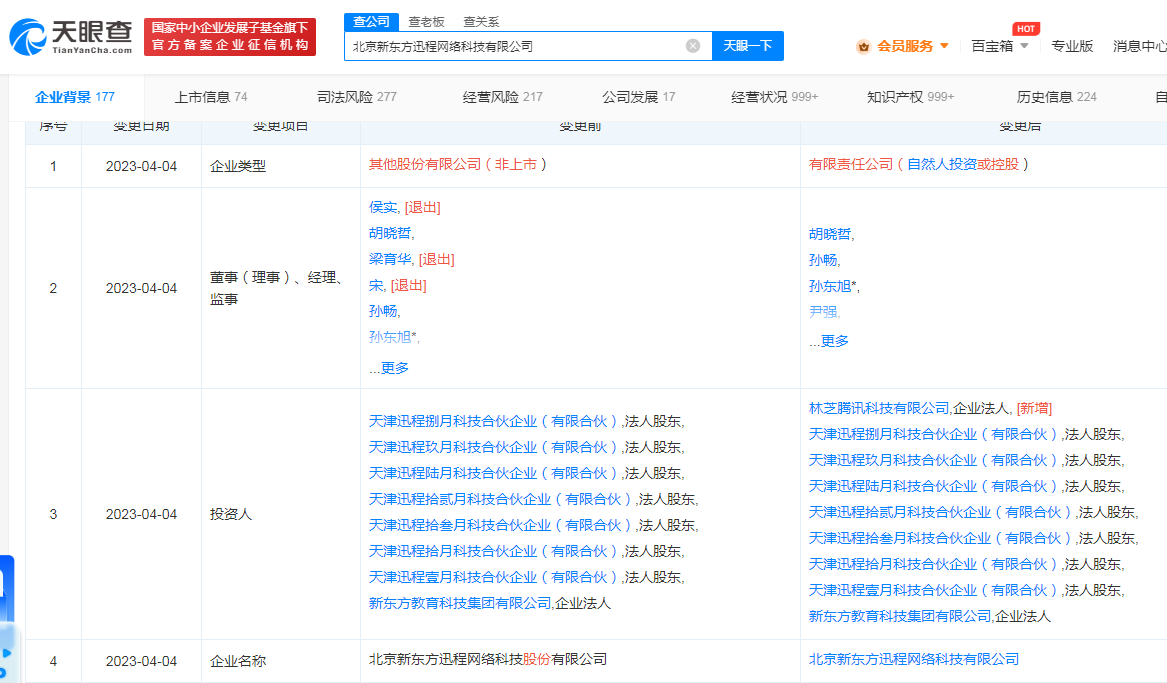Open the 企业背景 tab

75,97
